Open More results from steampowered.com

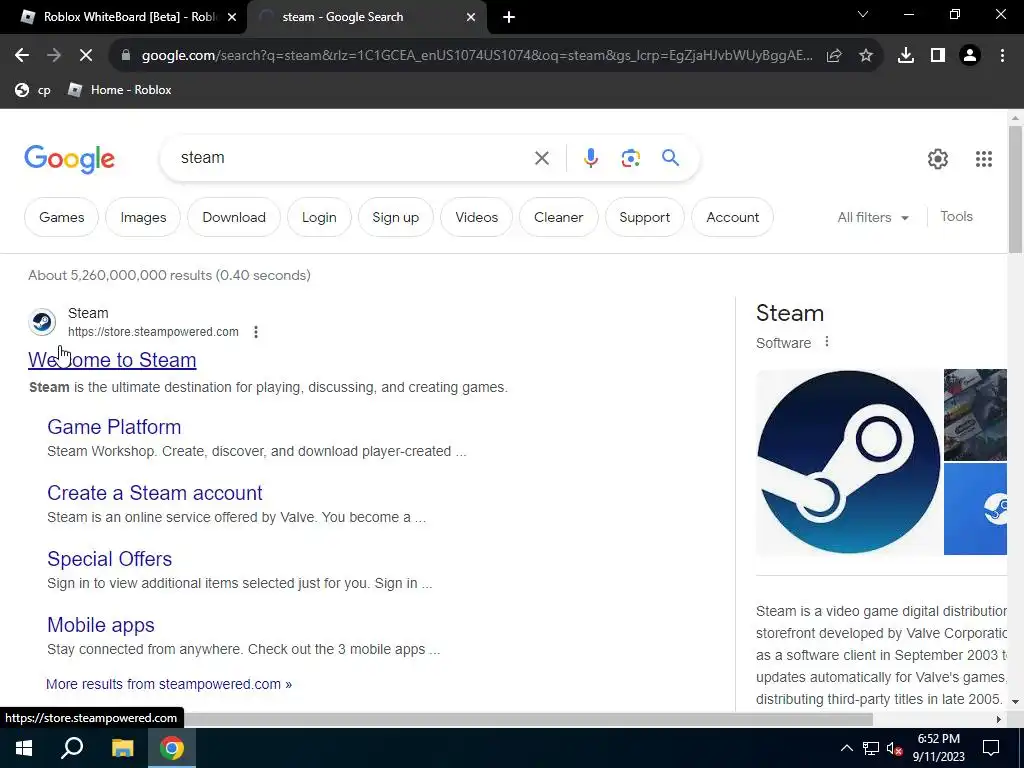(168, 684)
